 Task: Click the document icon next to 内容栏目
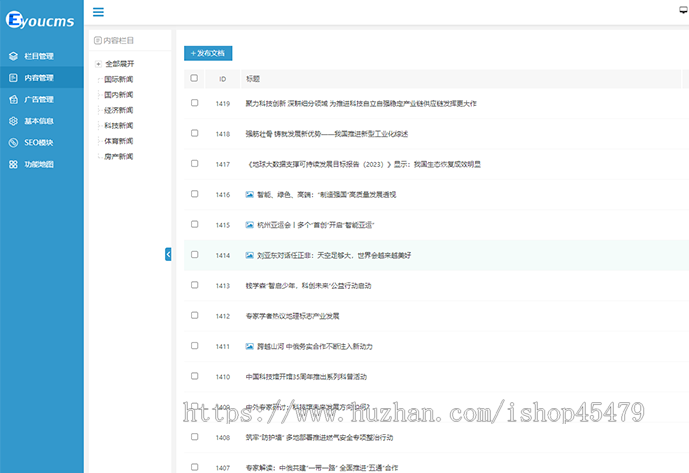tap(98, 40)
